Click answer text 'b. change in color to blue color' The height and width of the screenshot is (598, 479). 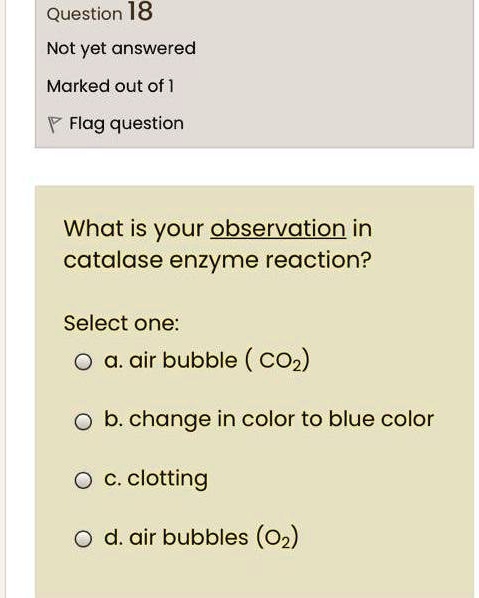[x=269, y=420]
